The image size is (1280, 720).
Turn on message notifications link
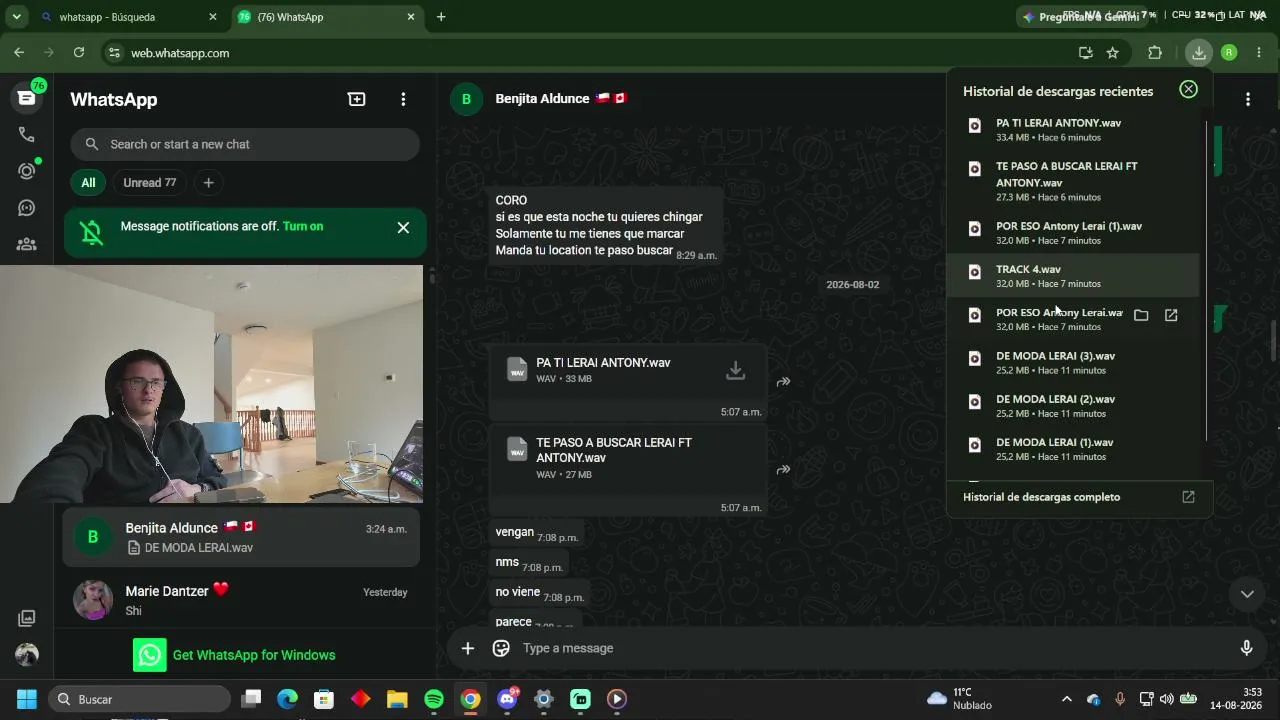pos(303,226)
